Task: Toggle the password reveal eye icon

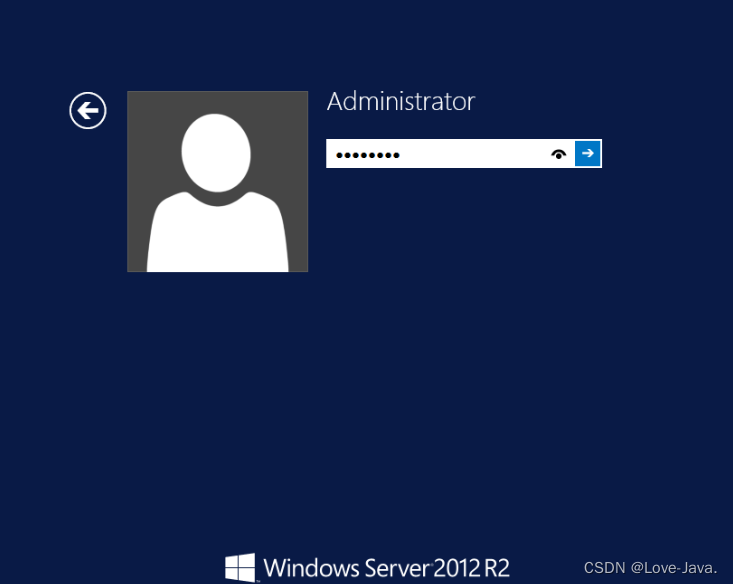Action: point(559,154)
